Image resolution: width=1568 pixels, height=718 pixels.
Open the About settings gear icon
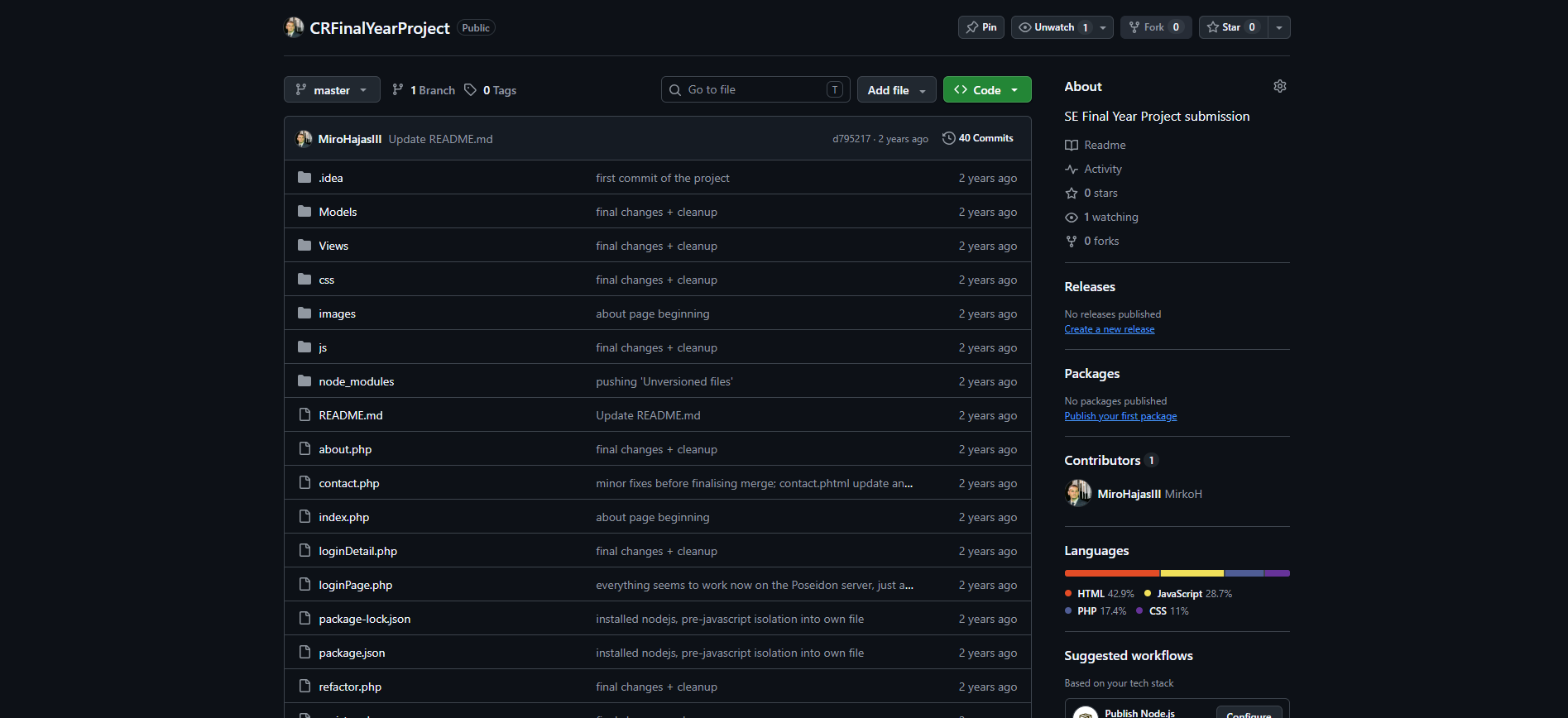click(x=1279, y=86)
